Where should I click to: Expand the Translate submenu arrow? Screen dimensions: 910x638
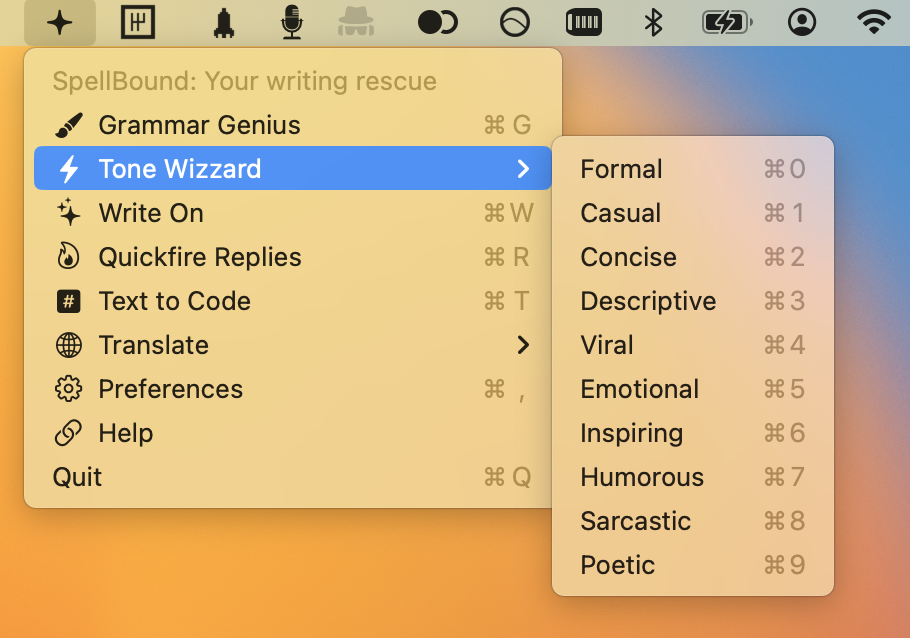(523, 345)
